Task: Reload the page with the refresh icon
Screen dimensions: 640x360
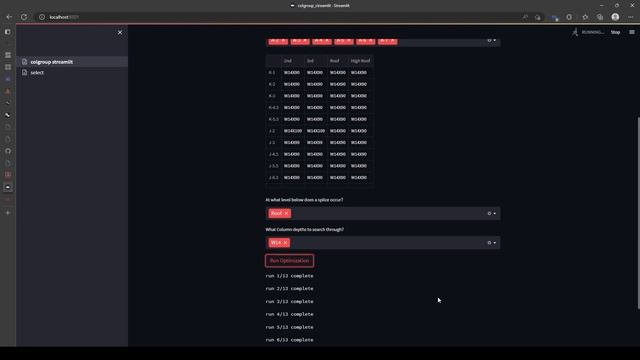Action: click(24, 17)
